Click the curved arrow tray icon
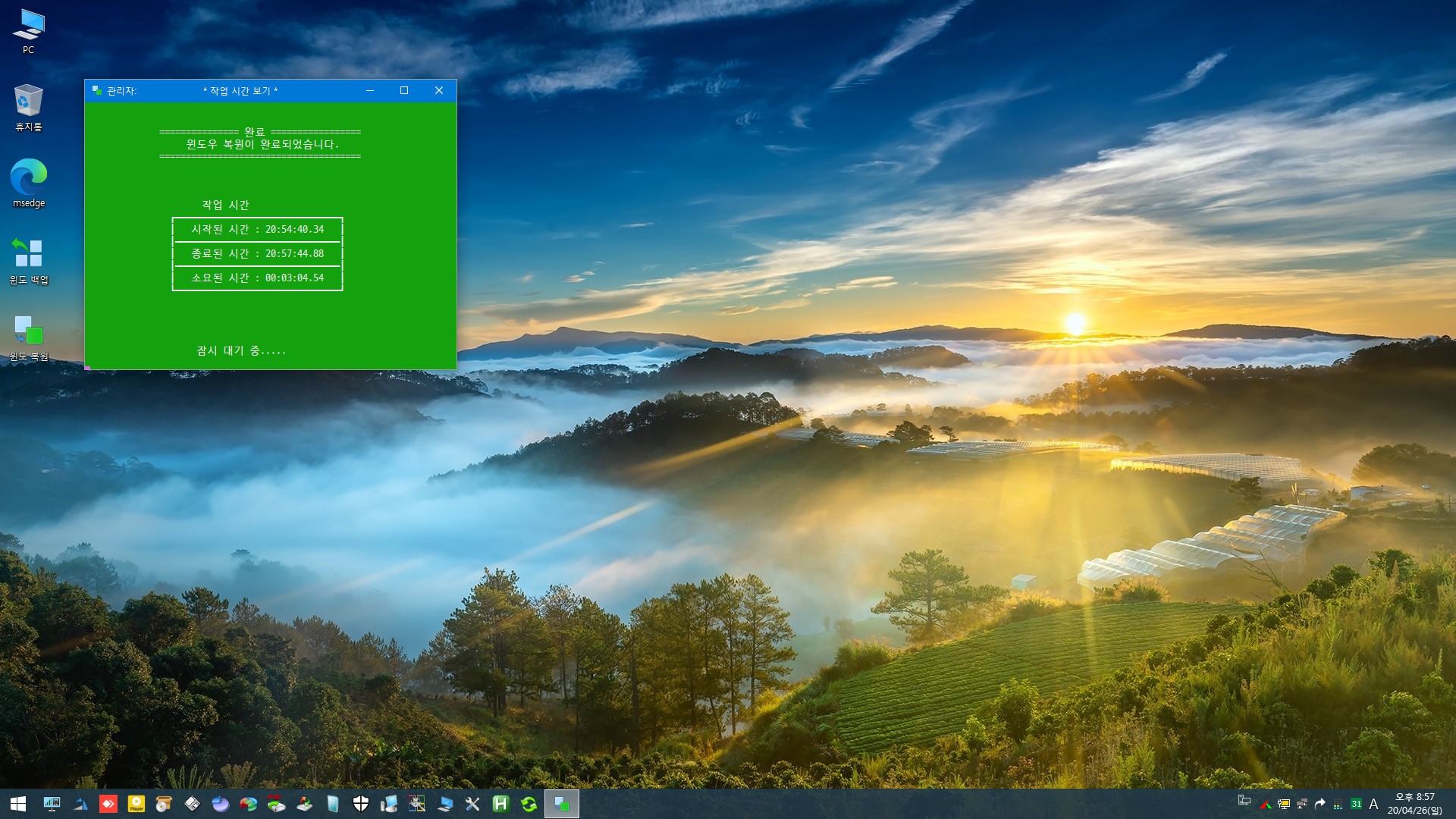 [1320, 804]
